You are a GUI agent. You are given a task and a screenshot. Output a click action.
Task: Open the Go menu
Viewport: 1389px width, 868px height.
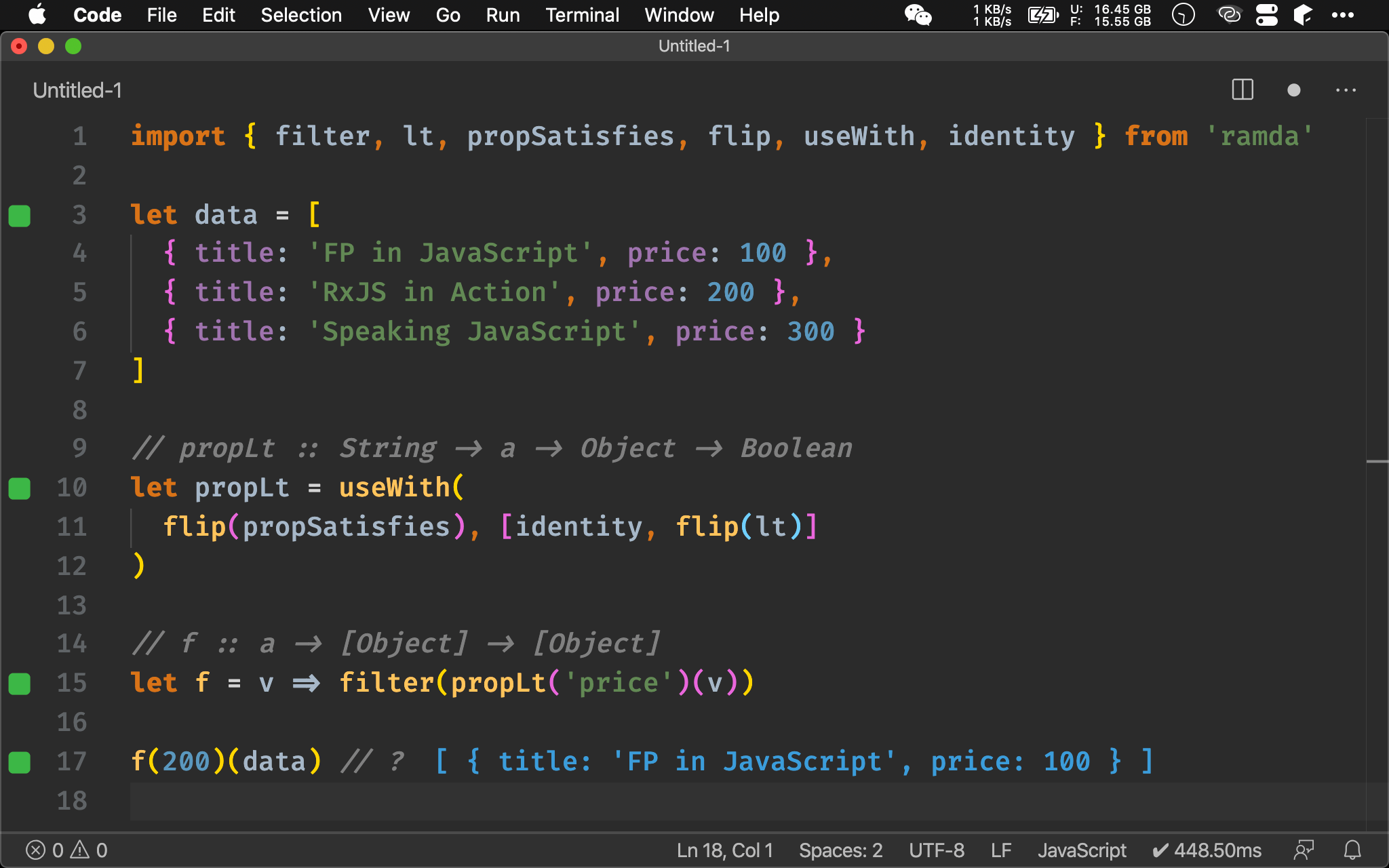pos(448,15)
